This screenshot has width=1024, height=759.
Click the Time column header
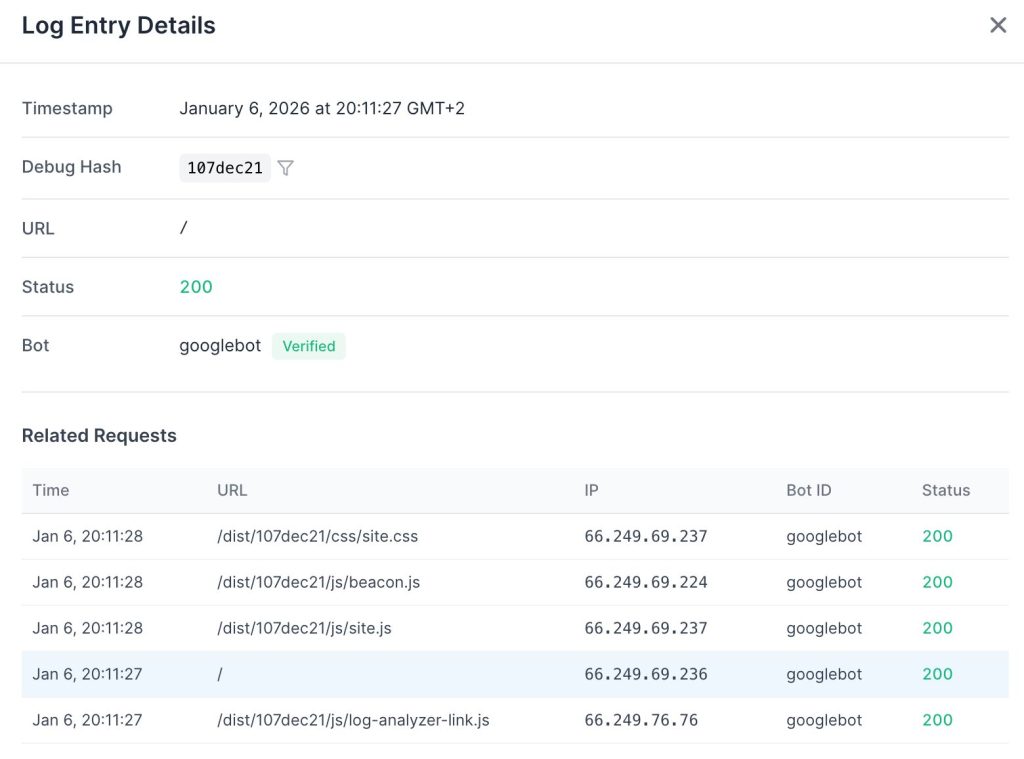point(51,490)
